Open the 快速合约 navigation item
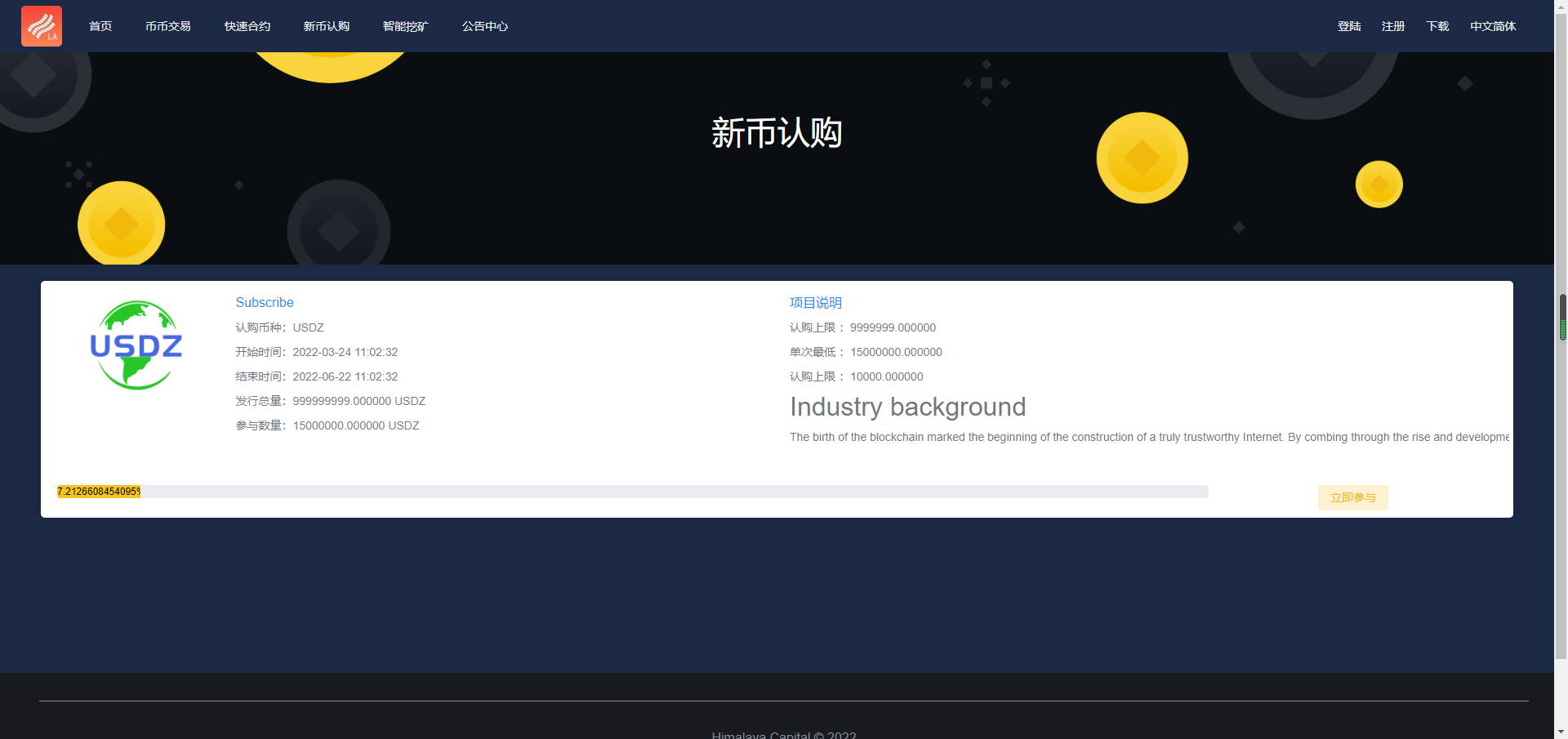 247,26
